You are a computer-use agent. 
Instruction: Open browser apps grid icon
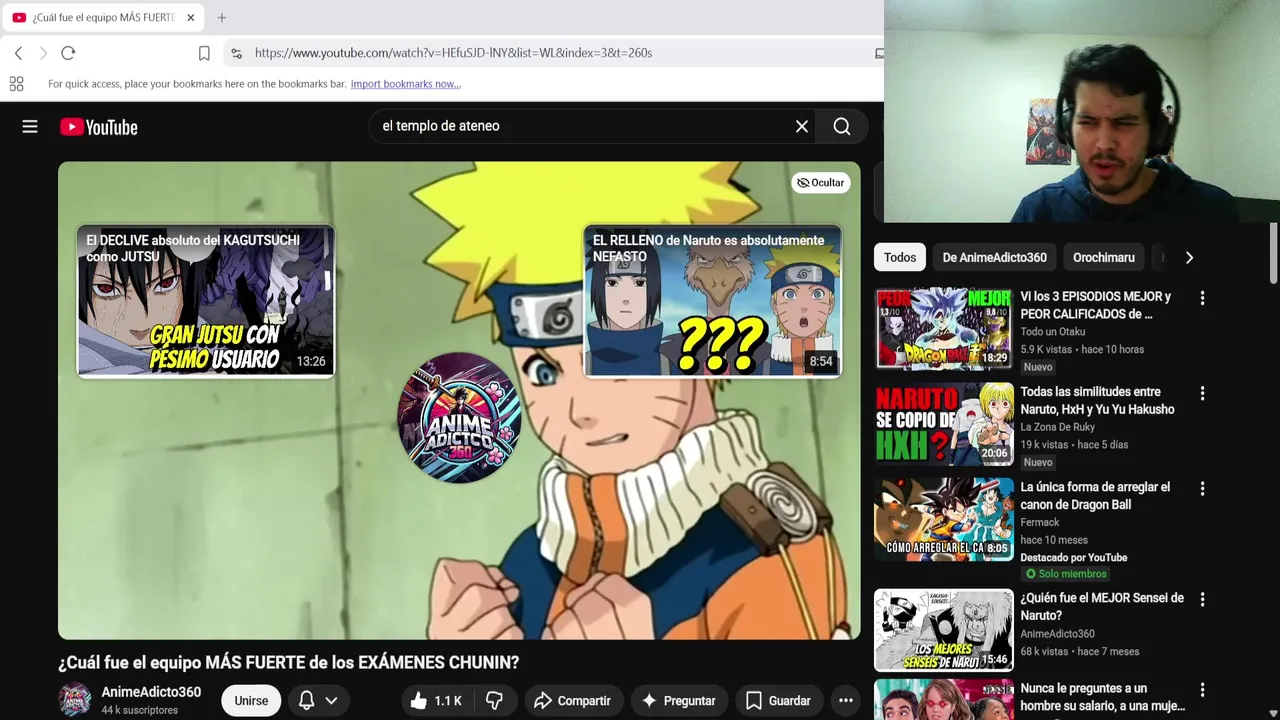pyautogui.click(x=16, y=84)
